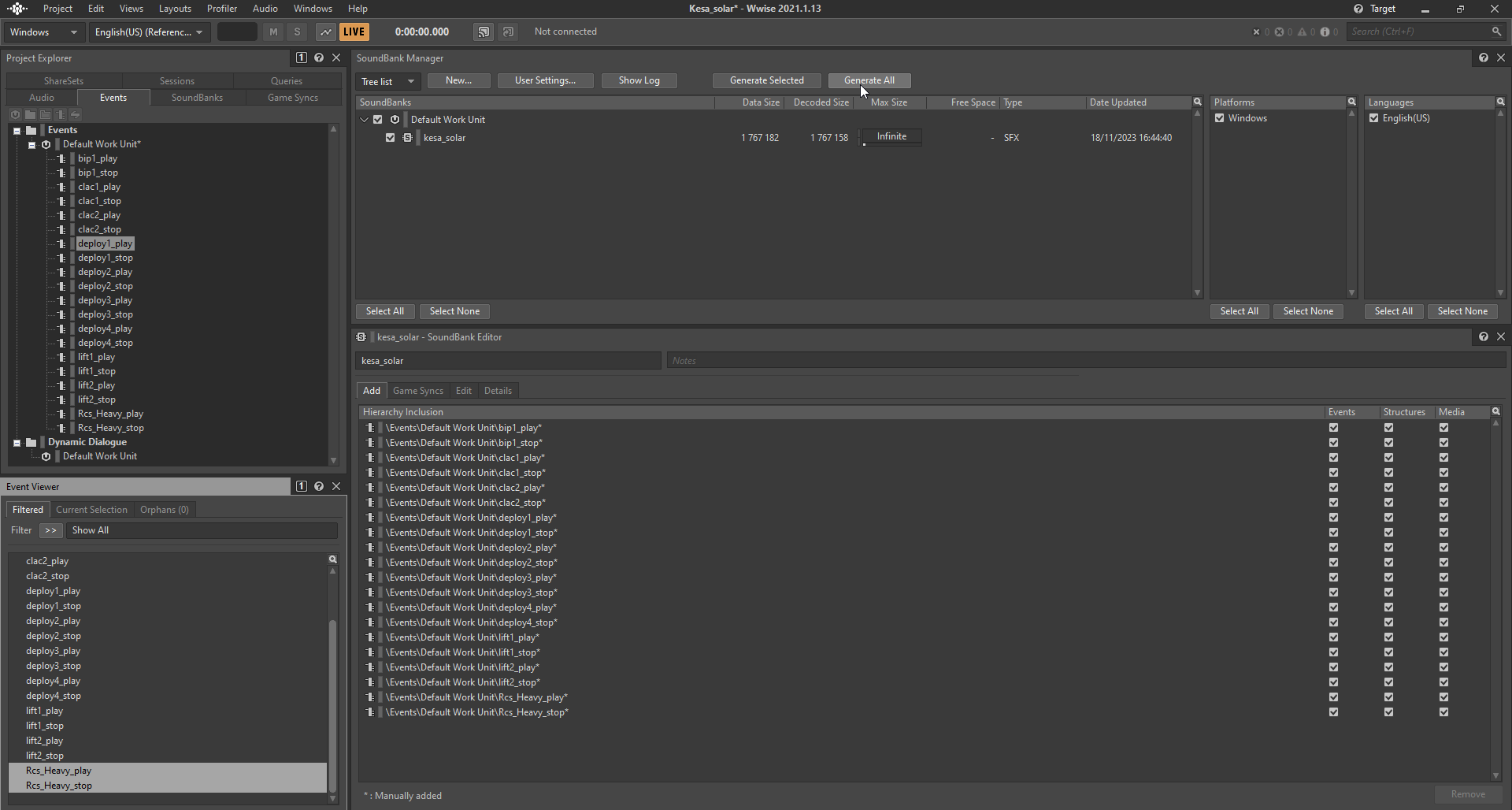Image resolution: width=1512 pixels, height=810 pixels.
Task: Open the Windows platform dropdown in toolbar
Action: click(x=43, y=32)
